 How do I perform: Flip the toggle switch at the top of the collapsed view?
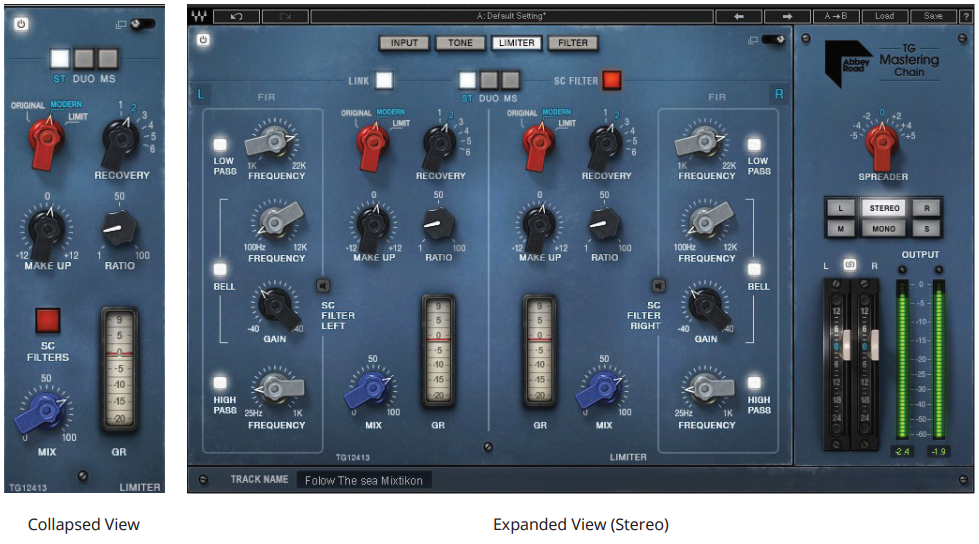(143, 24)
